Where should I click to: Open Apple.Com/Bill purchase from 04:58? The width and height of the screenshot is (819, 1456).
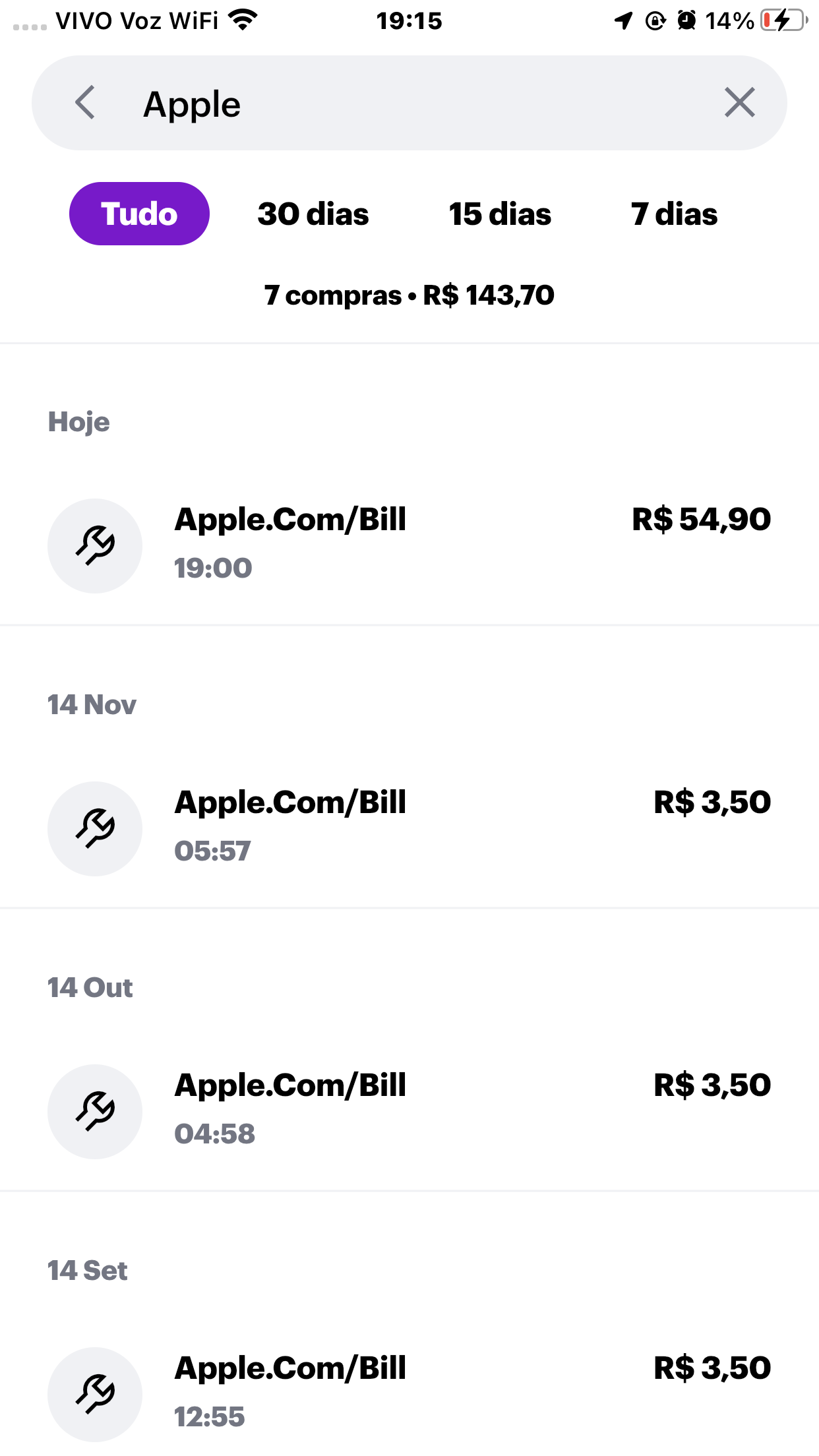pyautogui.click(x=462, y=1110)
